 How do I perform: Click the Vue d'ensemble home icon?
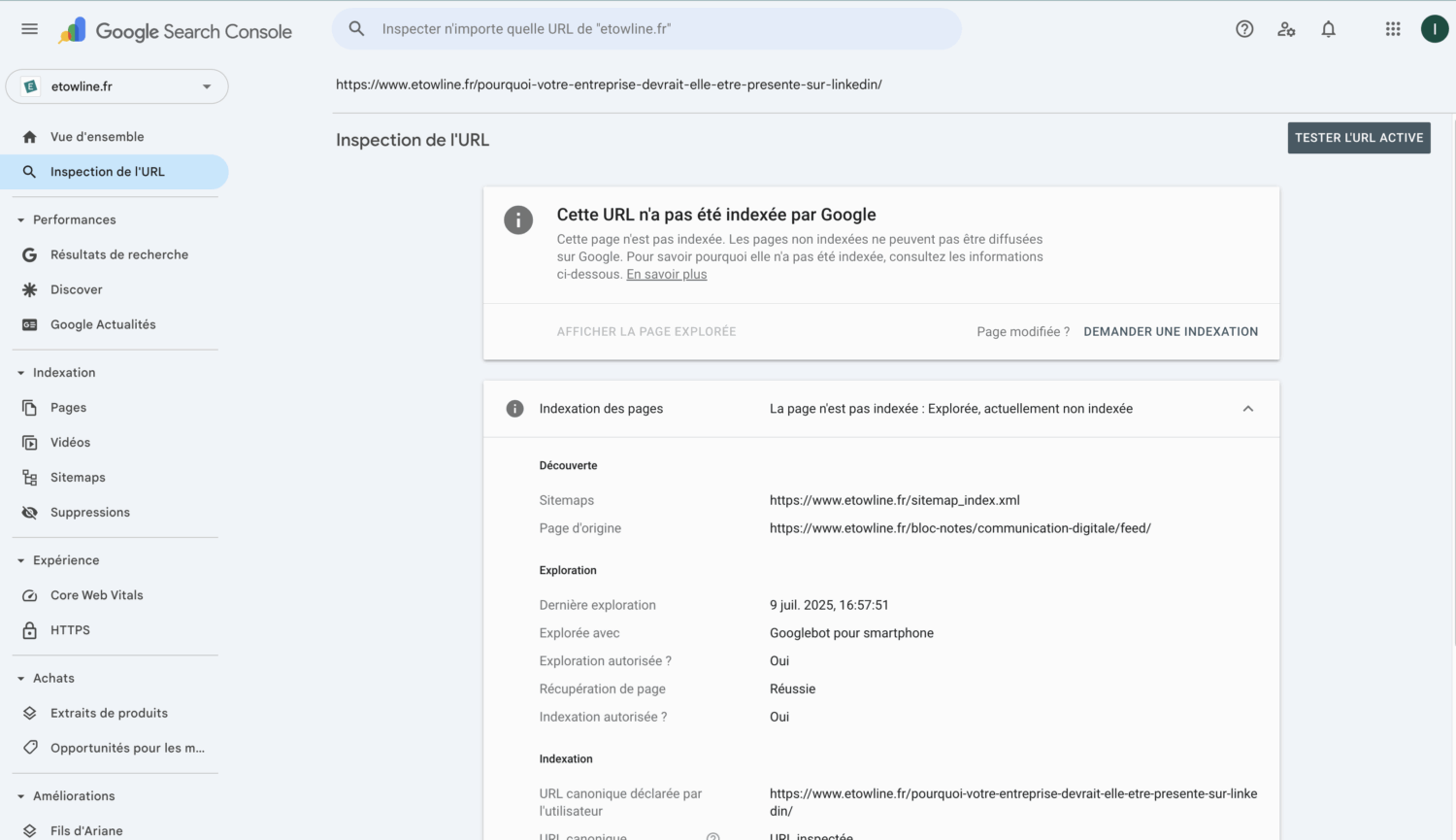(30, 137)
